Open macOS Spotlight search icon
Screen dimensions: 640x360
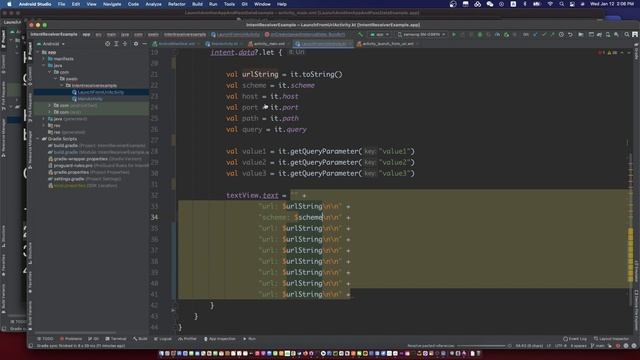pyautogui.click(x=562, y=4)
